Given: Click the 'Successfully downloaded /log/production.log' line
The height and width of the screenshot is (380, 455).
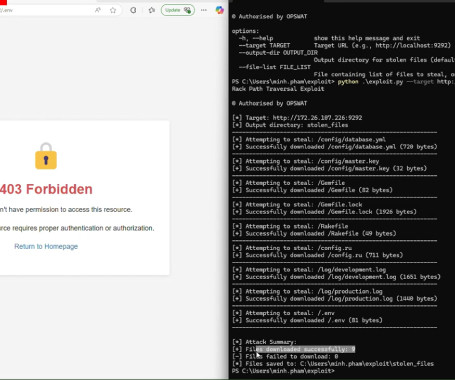Looking at the screenshot, I should [x=335, y=298].
